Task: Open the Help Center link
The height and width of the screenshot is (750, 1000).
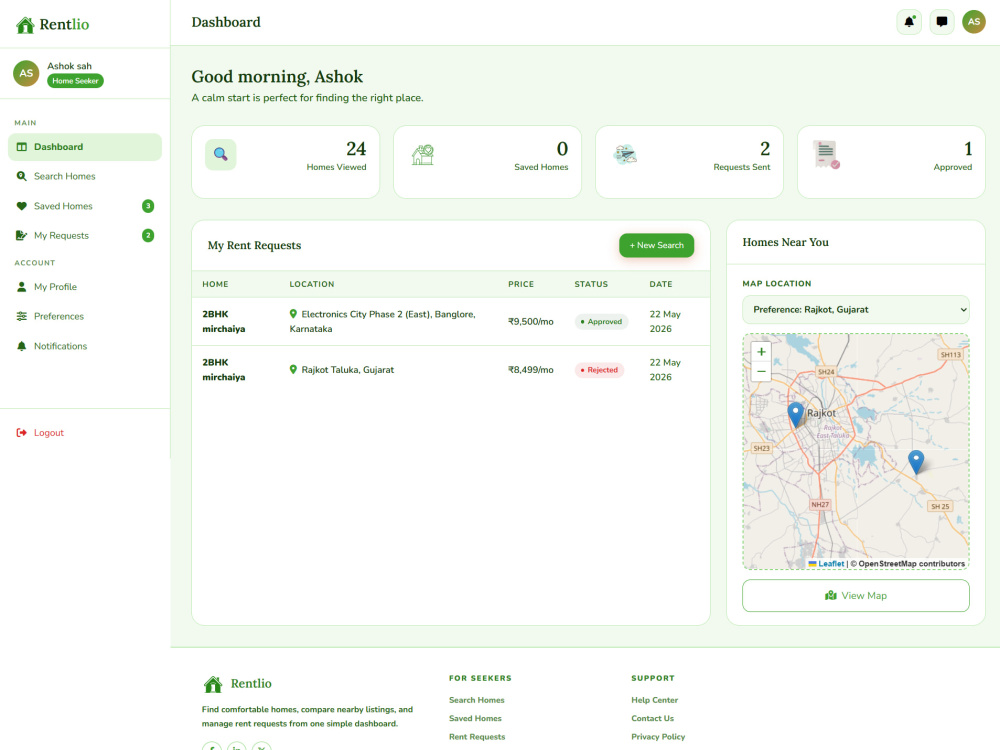Action: (x=654, y=700)
